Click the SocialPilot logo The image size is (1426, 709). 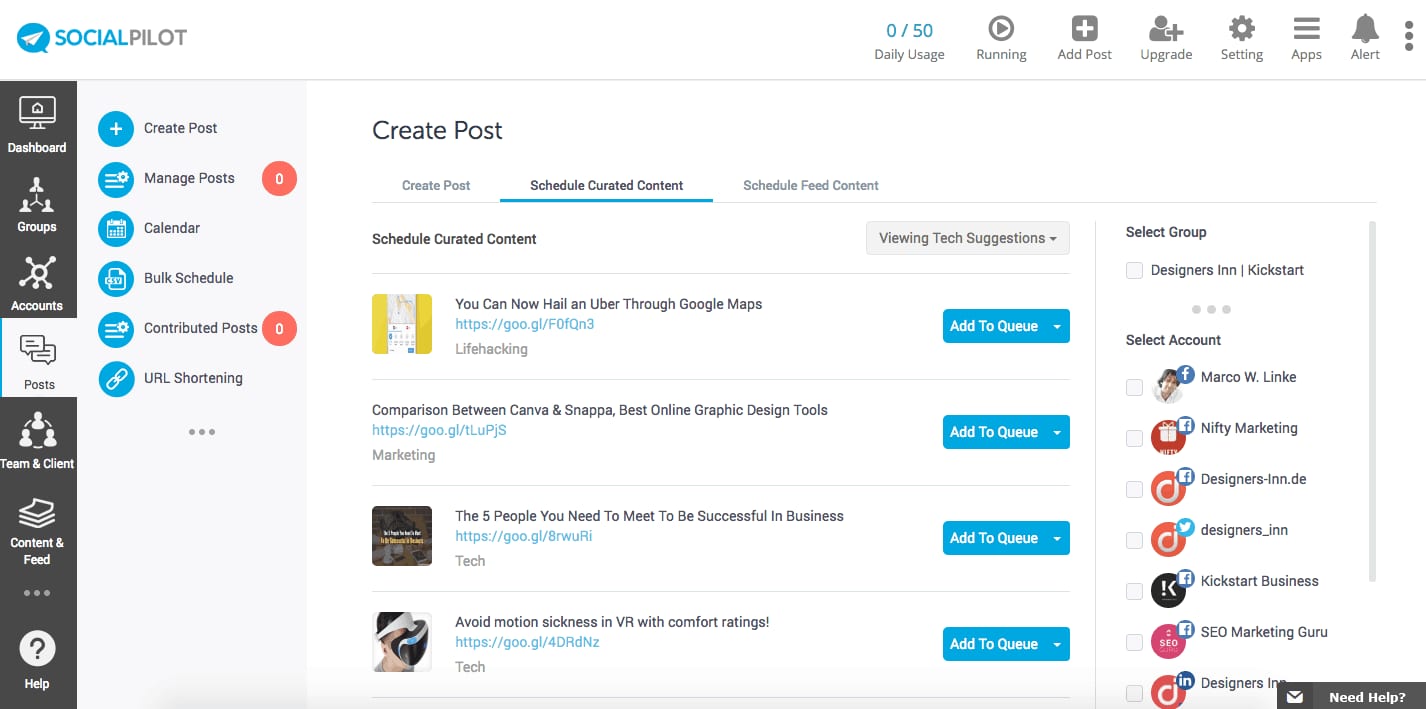click(x=102, y=39)
